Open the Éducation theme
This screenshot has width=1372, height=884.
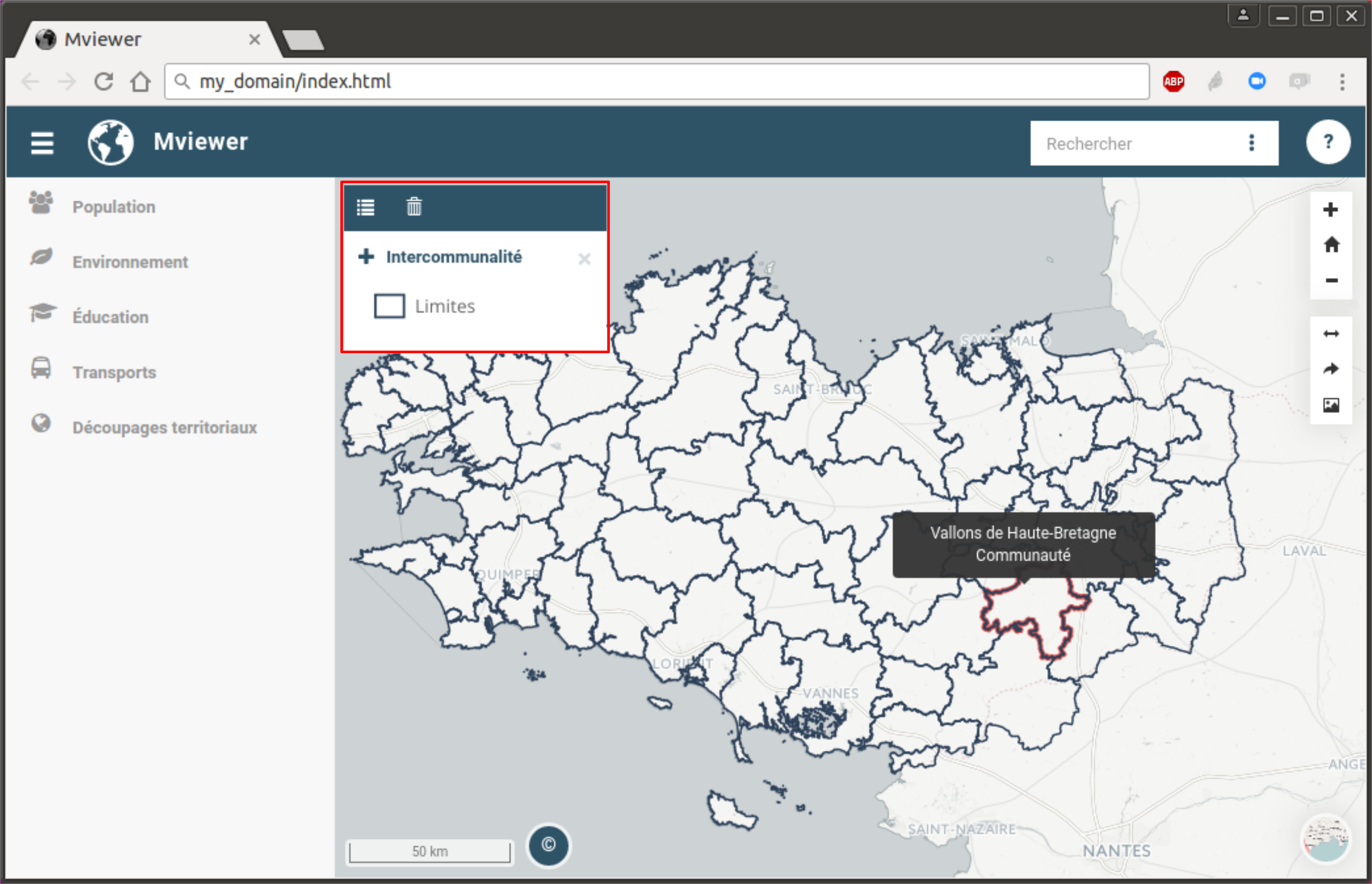click(x=111, y=317)
